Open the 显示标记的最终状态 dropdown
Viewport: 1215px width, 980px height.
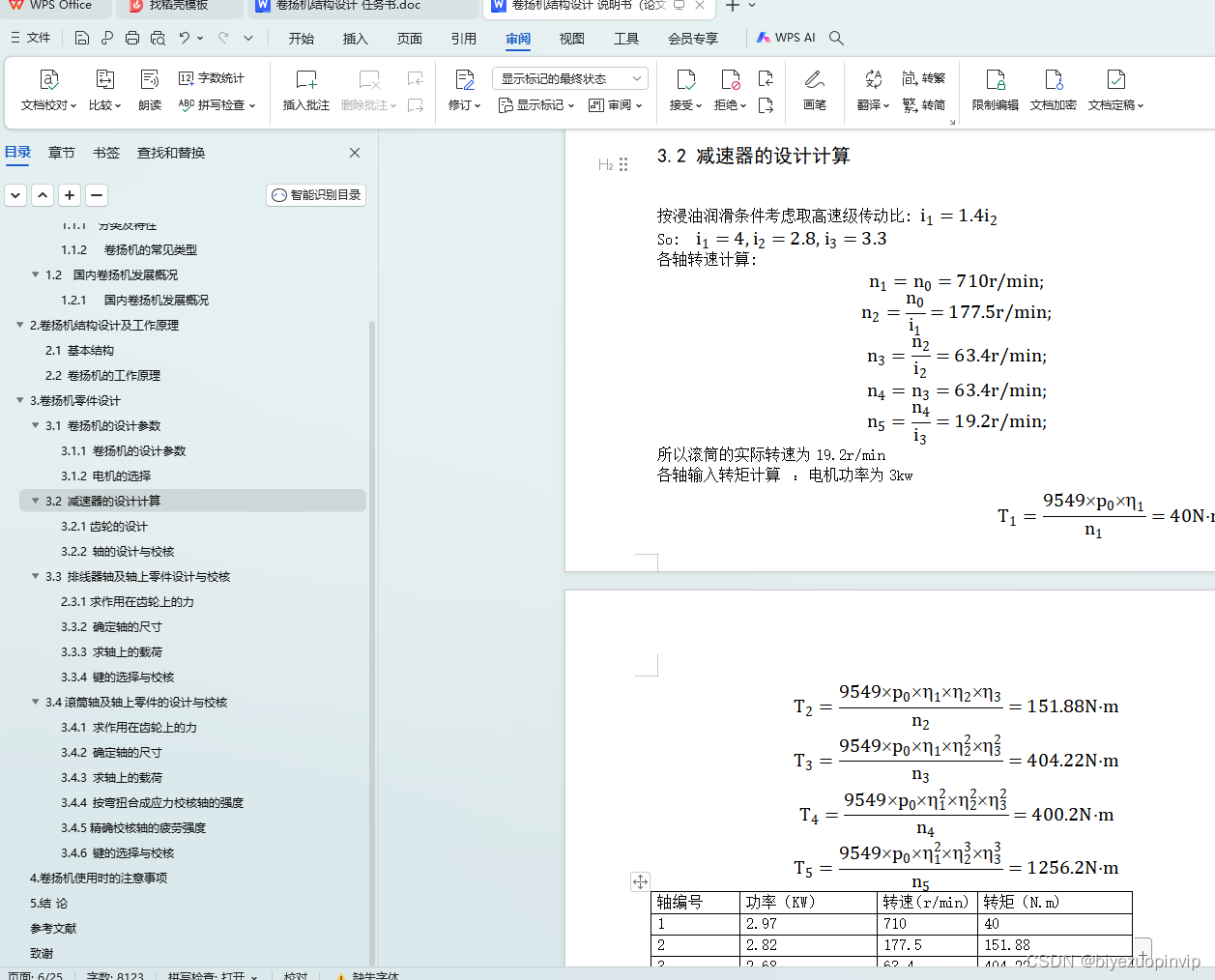pos(570,78)
